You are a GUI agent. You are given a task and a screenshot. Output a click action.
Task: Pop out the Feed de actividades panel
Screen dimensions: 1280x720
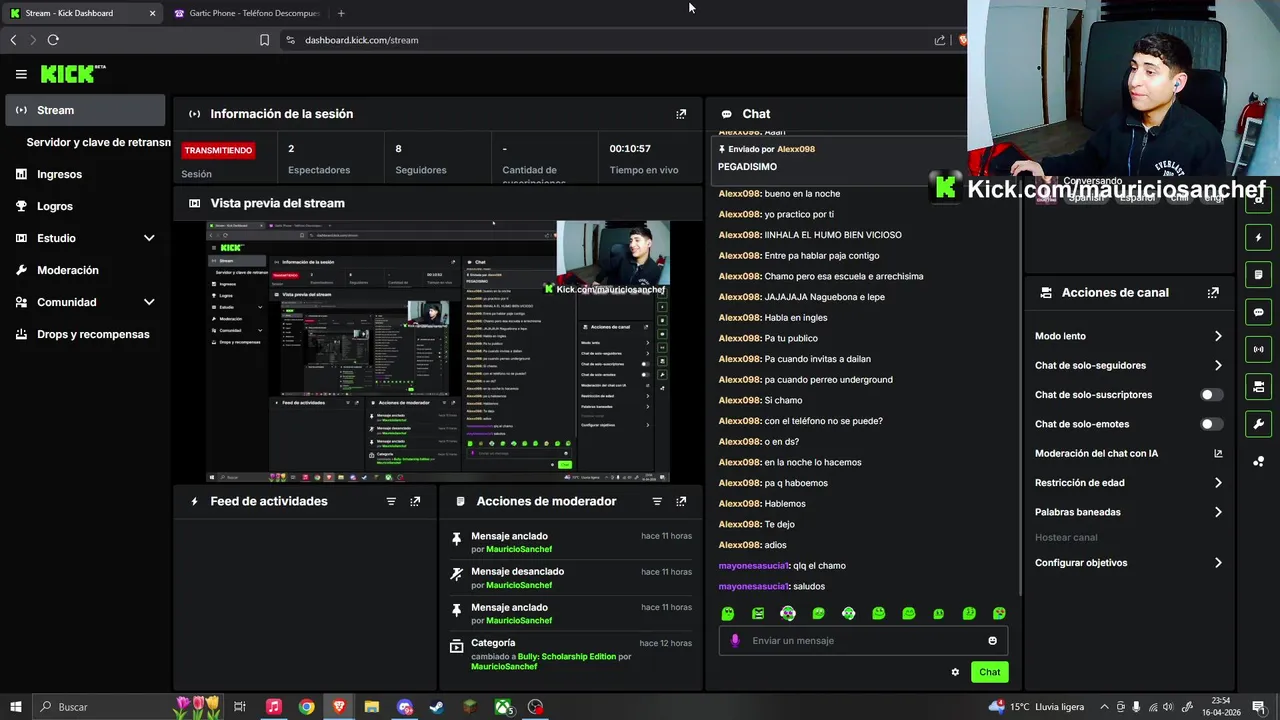[415, 502]
